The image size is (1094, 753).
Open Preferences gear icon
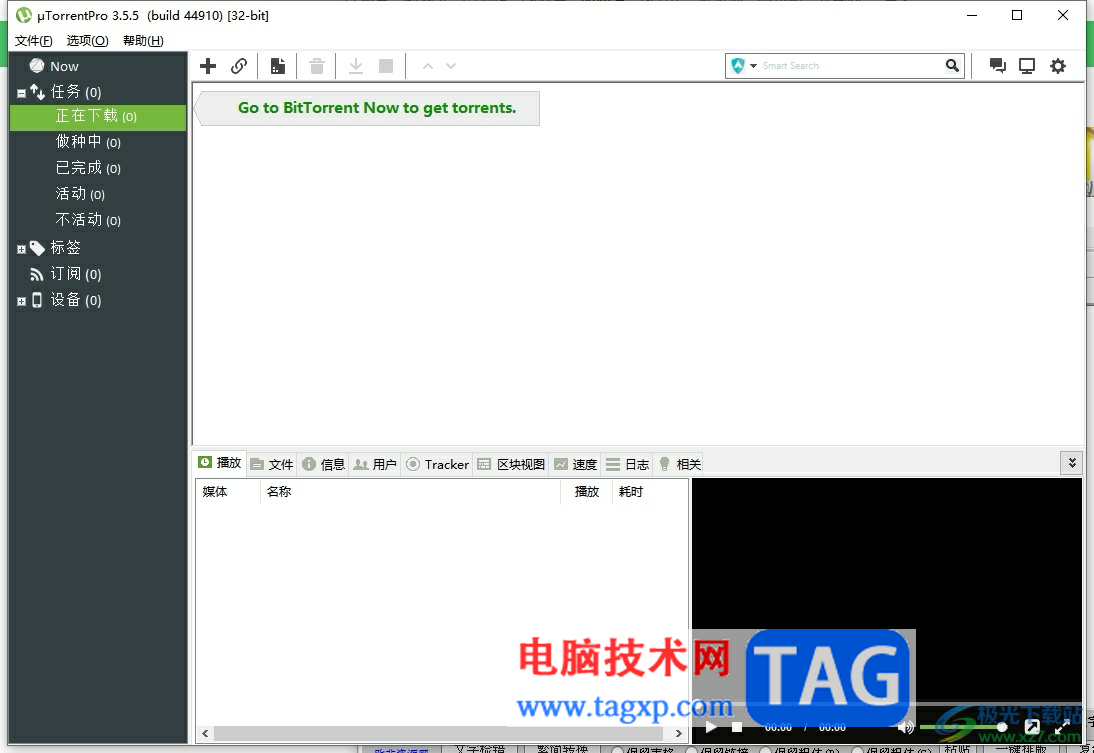tap(1058, 66)
